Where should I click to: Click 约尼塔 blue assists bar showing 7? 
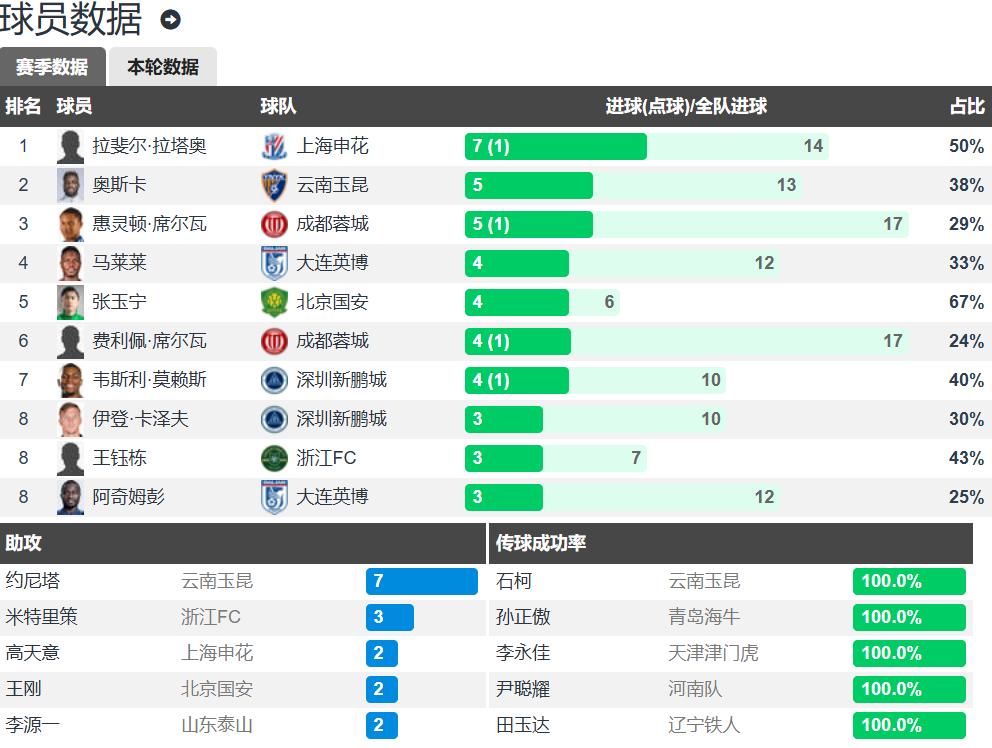[421, 581]
